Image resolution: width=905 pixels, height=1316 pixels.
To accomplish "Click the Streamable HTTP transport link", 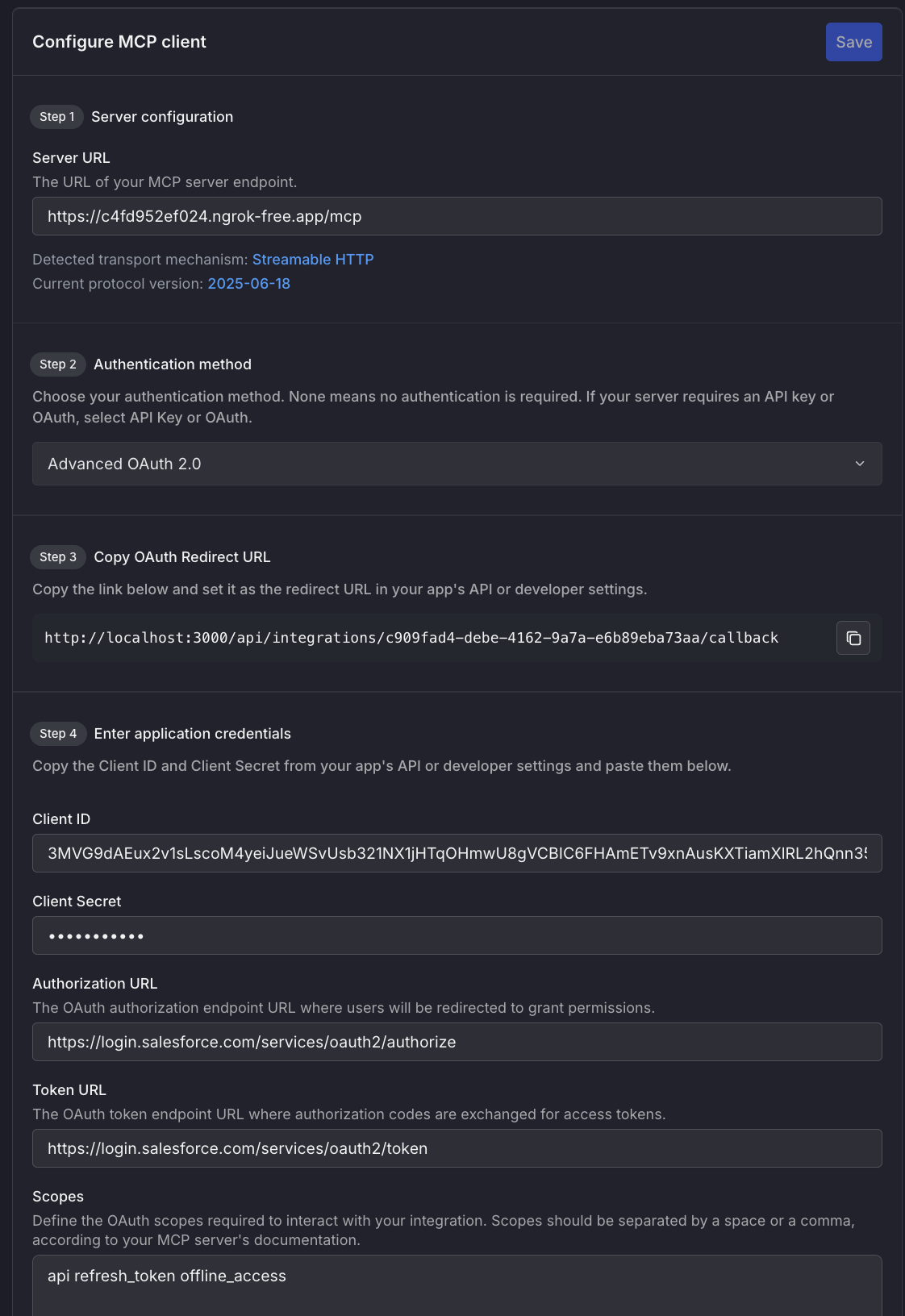I will pyautogui.click(x=313, y=259).
